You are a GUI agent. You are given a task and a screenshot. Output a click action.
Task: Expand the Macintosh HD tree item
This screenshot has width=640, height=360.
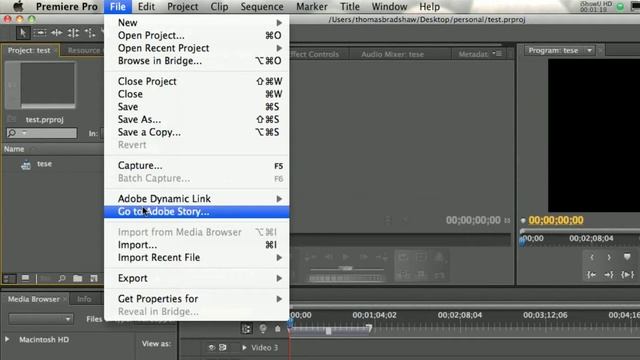pos(7,340)
